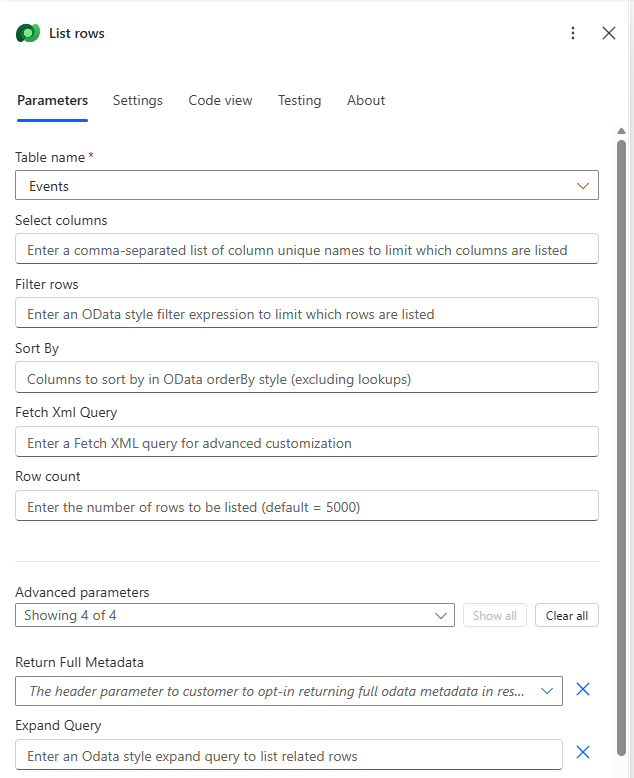Switch to the Settings tab
This screenshot has height=778, width=634.
tap(137, 100)
